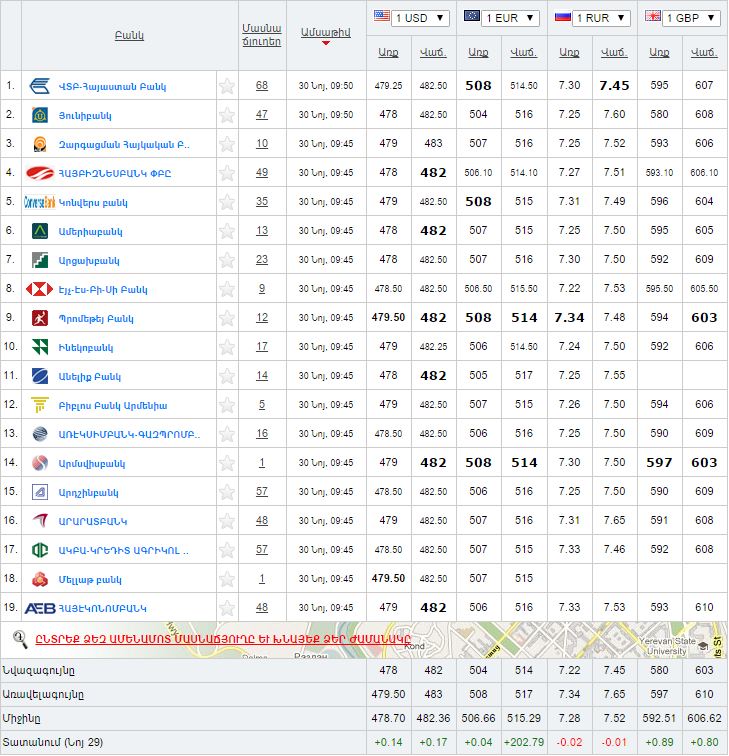Open the 1 USD currency dropdown
The image size is (729, 756).
(x=411, y=18)
